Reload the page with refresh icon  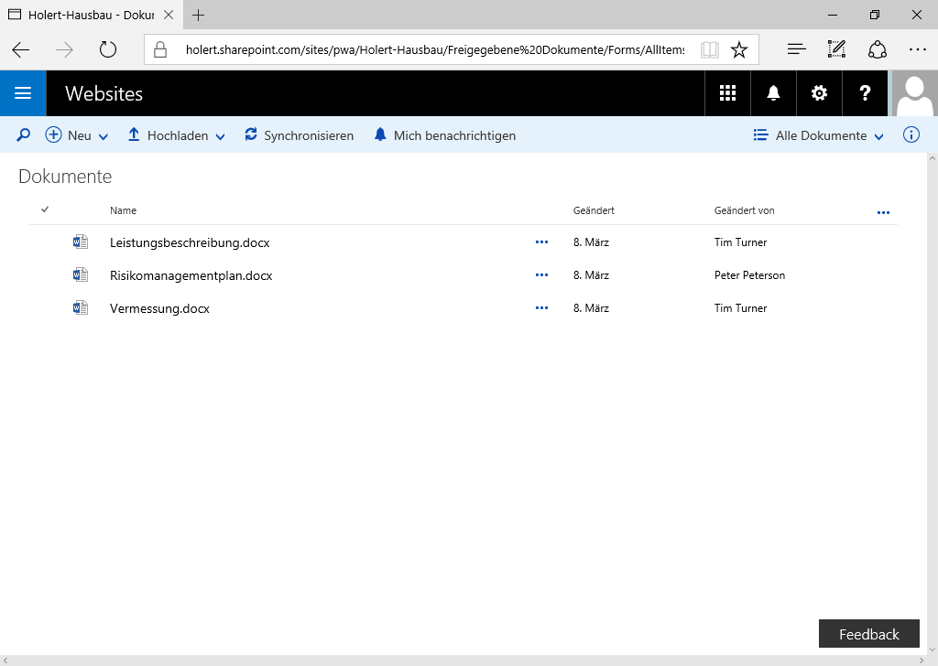(x=108, y=50)
